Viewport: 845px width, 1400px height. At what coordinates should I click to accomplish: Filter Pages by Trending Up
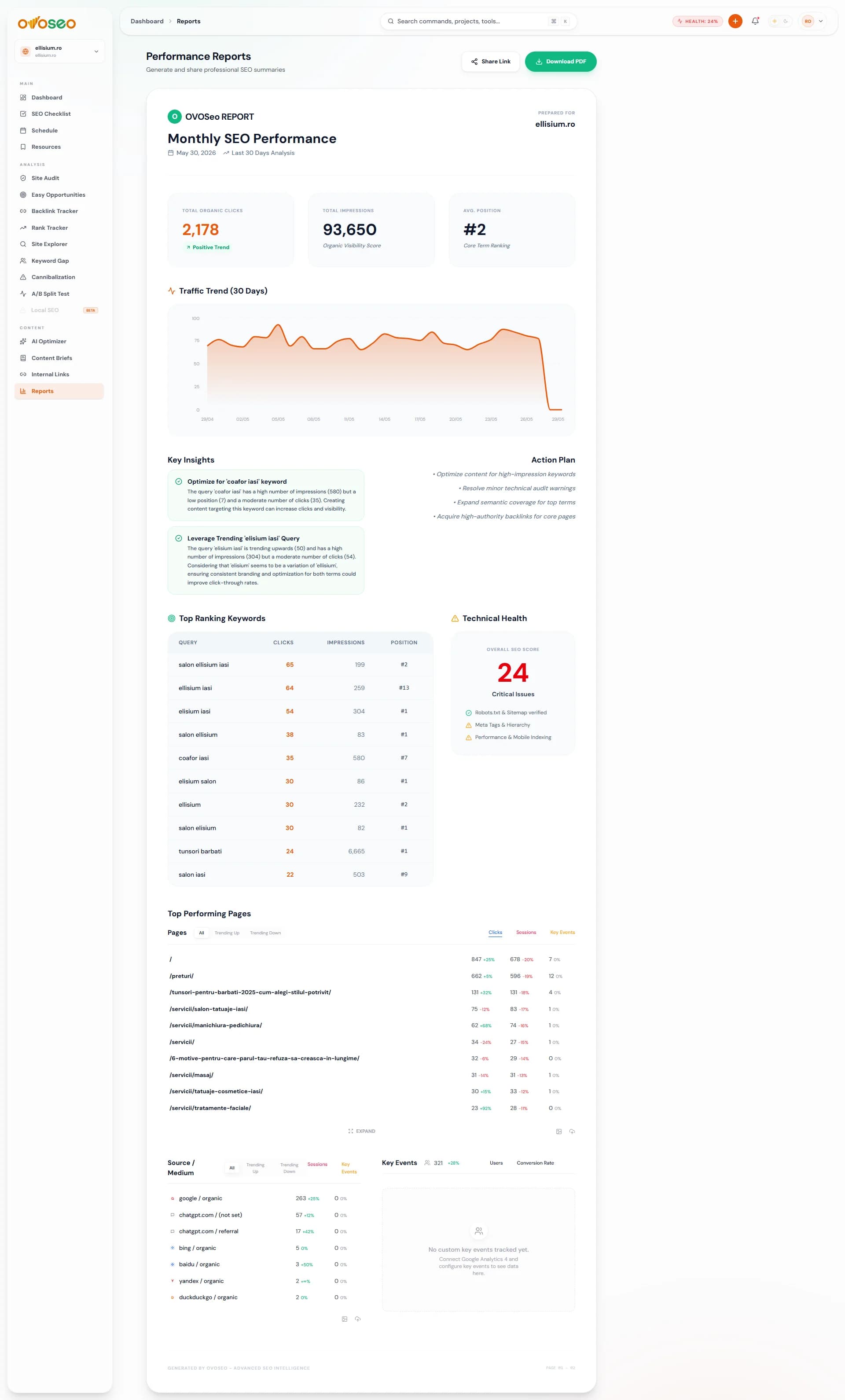pos(227,933)
